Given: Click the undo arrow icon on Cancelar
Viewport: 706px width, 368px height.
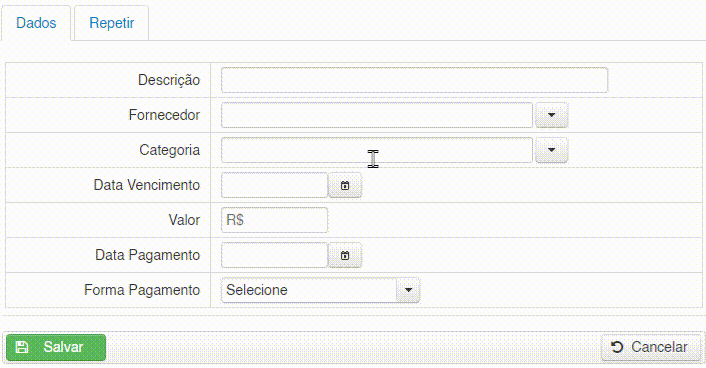Looking at the screenshot, I should 617,347.
